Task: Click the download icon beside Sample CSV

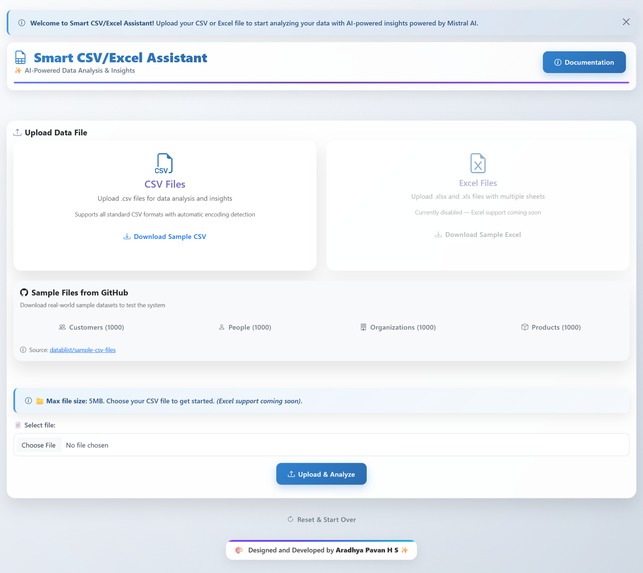Action: click(127, 236)
